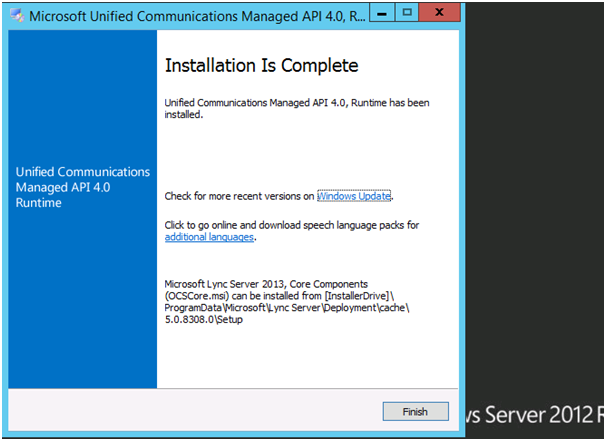Open the Windows Update link

(354, 196)
